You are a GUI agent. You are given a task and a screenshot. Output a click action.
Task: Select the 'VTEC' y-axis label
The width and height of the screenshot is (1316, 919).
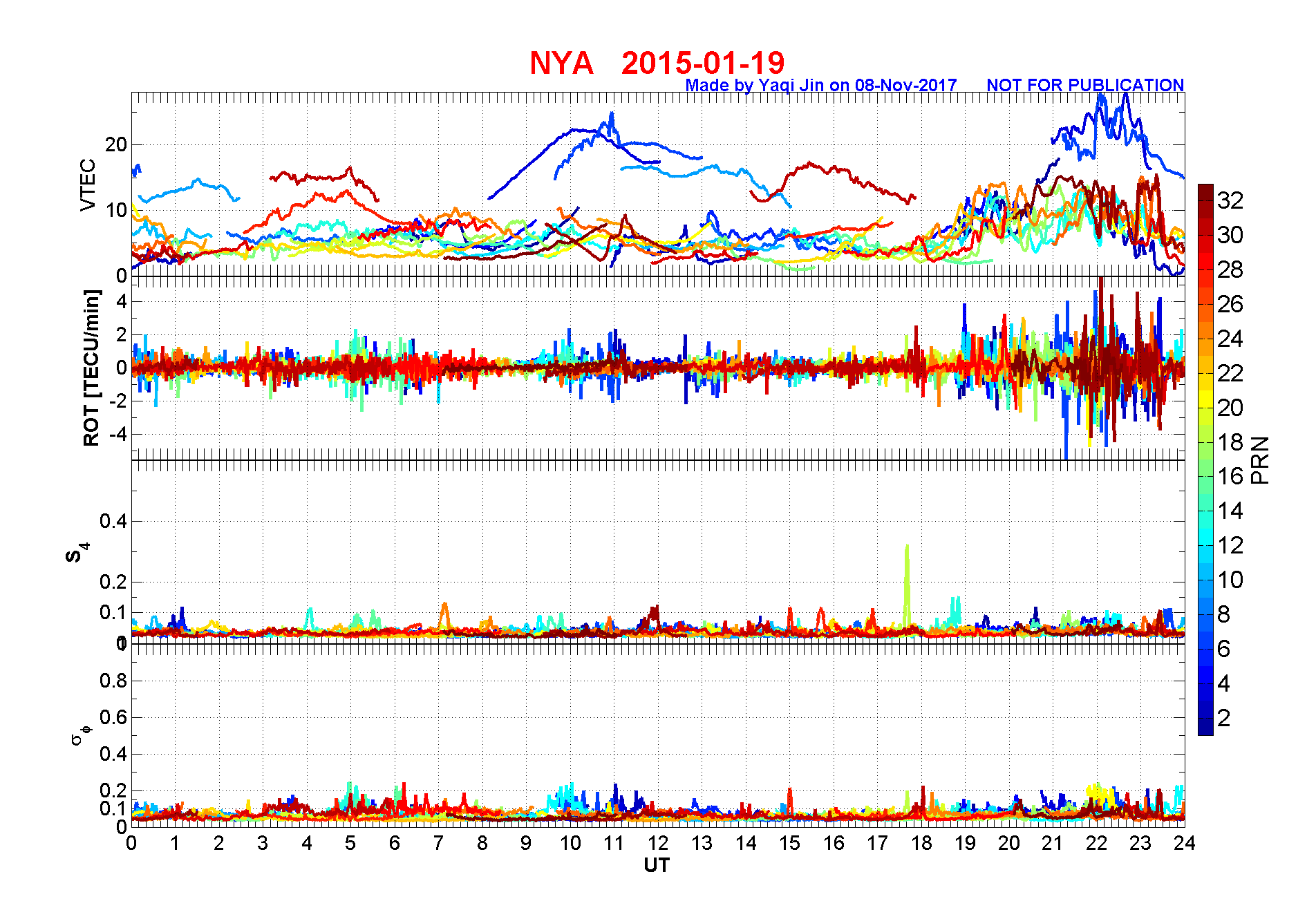point(88,185)
